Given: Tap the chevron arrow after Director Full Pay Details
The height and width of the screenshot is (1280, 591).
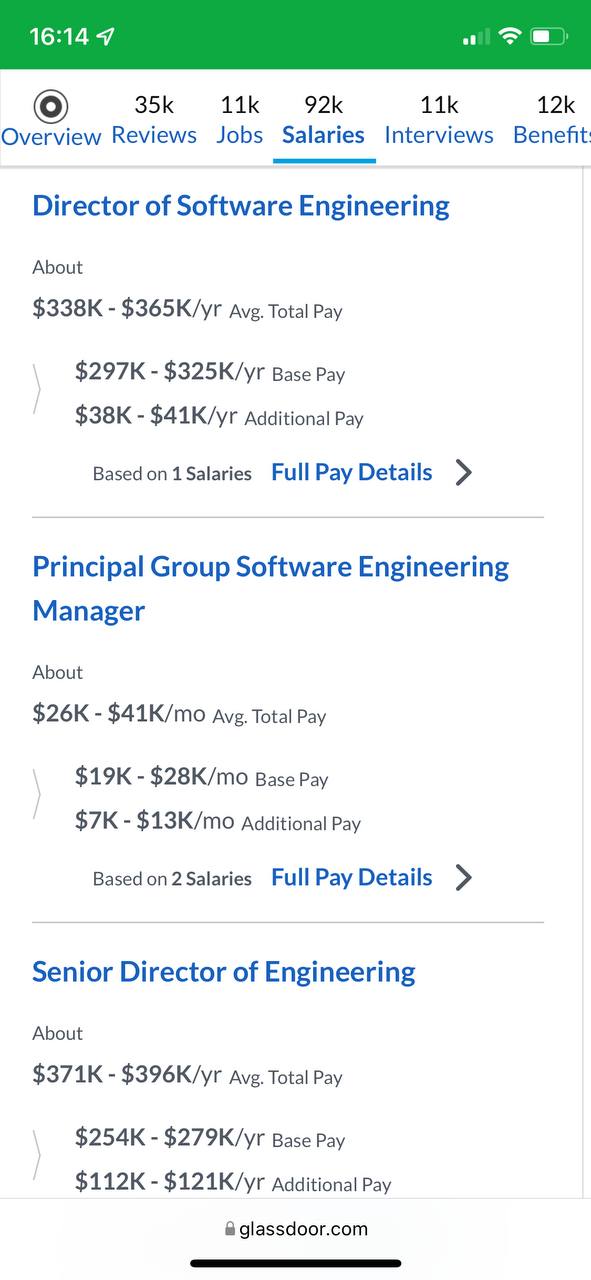Looking at the screenshot, I should [463, 473].
